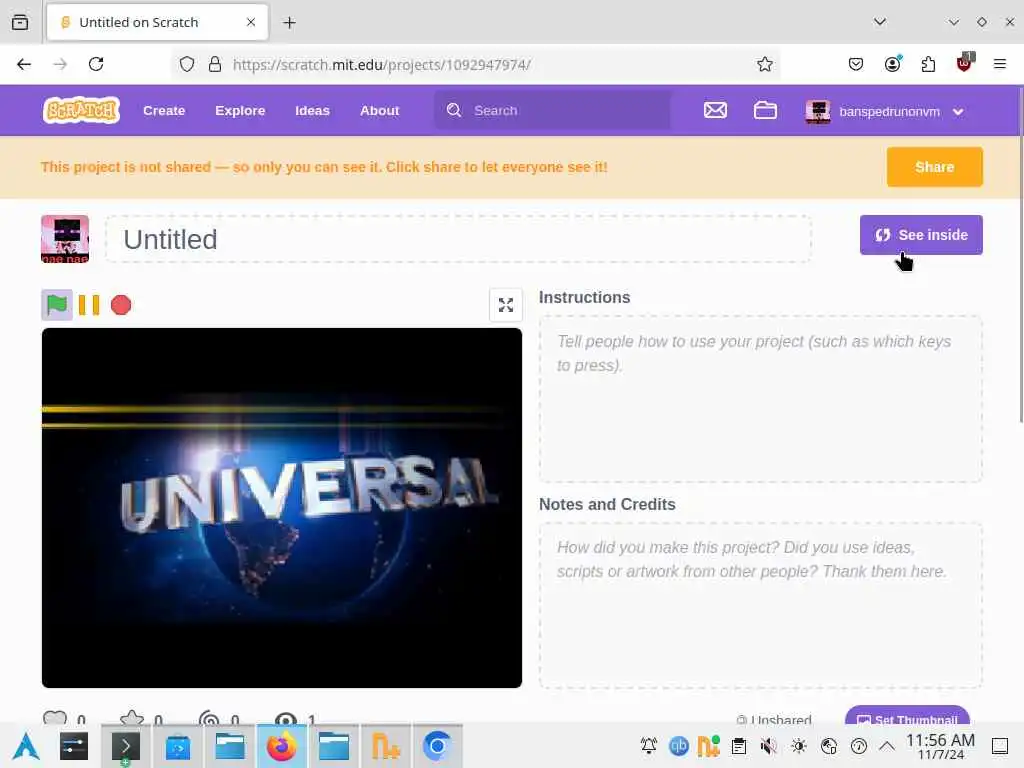Viewport: 1024px width, 768px height.
Task: Switch to the Firefox taskbar icon
Action: coord(281,746)
